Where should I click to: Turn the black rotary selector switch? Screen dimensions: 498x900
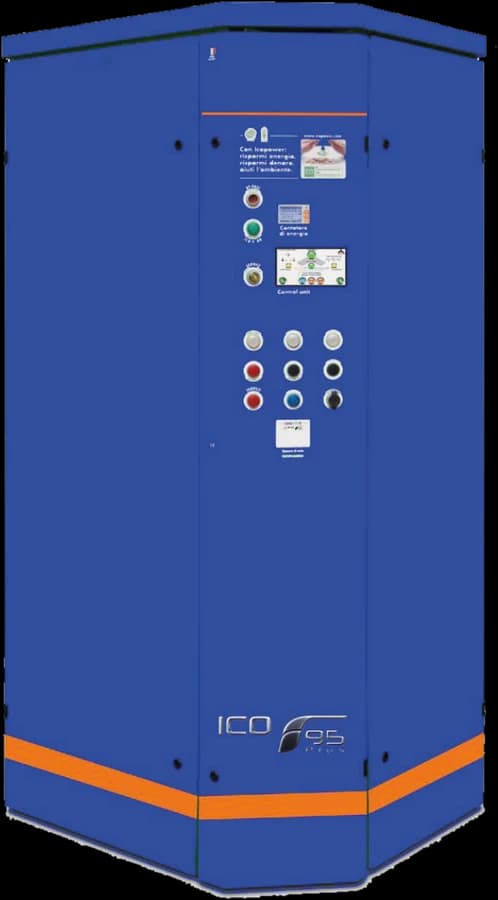pyautogui.click(x=333, y=399)
